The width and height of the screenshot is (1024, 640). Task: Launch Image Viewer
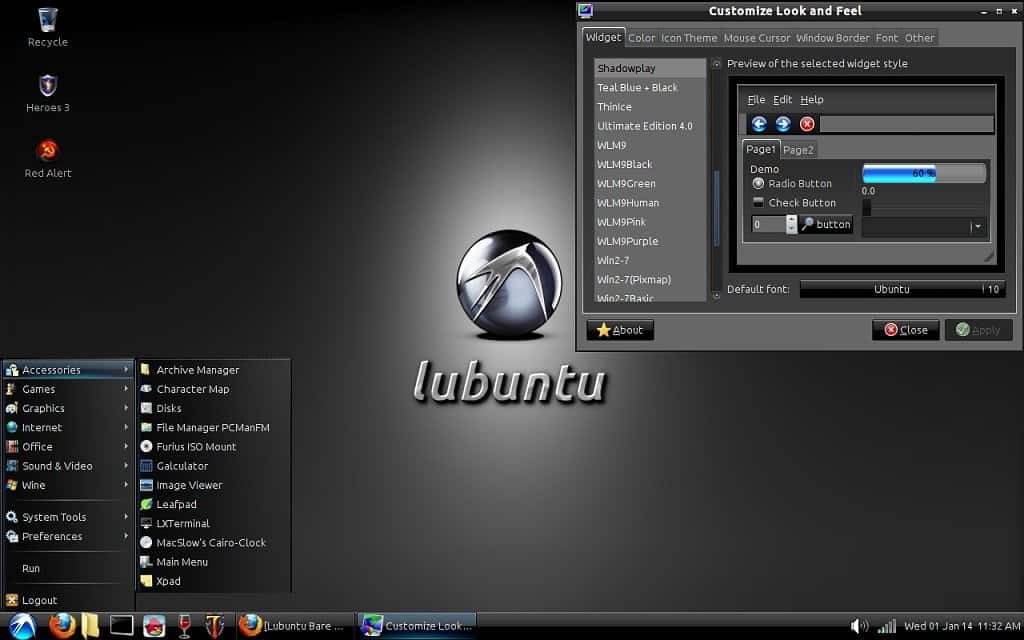tap(213, 485)
